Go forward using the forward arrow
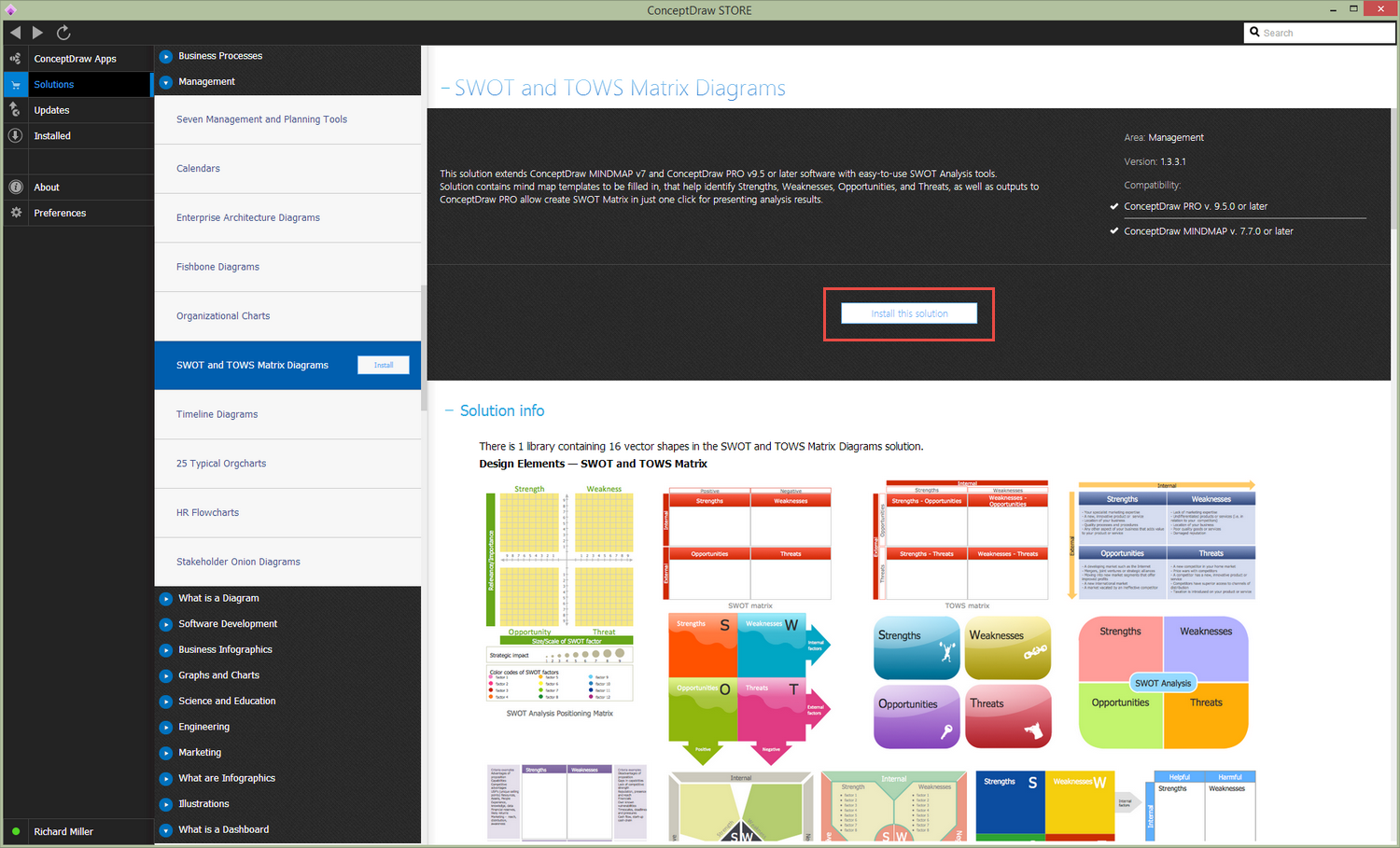The height and width of the screenshot is (848, 1400). click(x=37, y=33)
